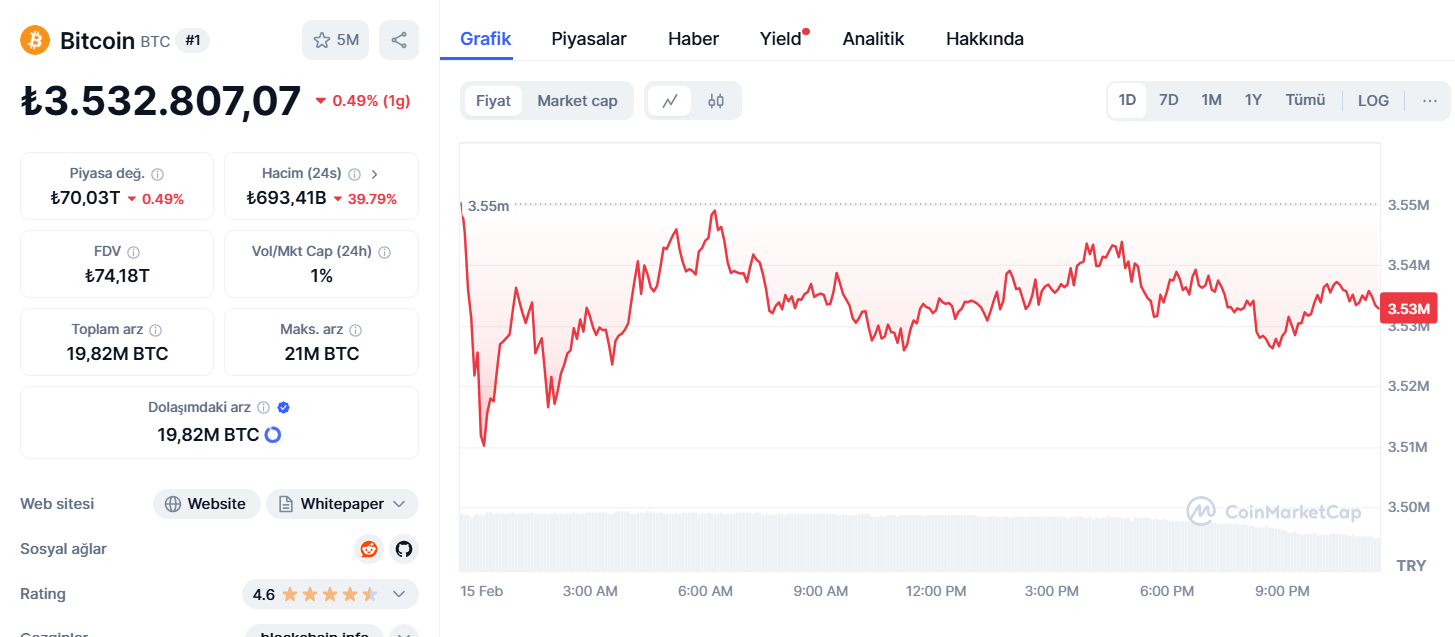Open info icon next to Dolaşımdaki arz

pos(264,408)
